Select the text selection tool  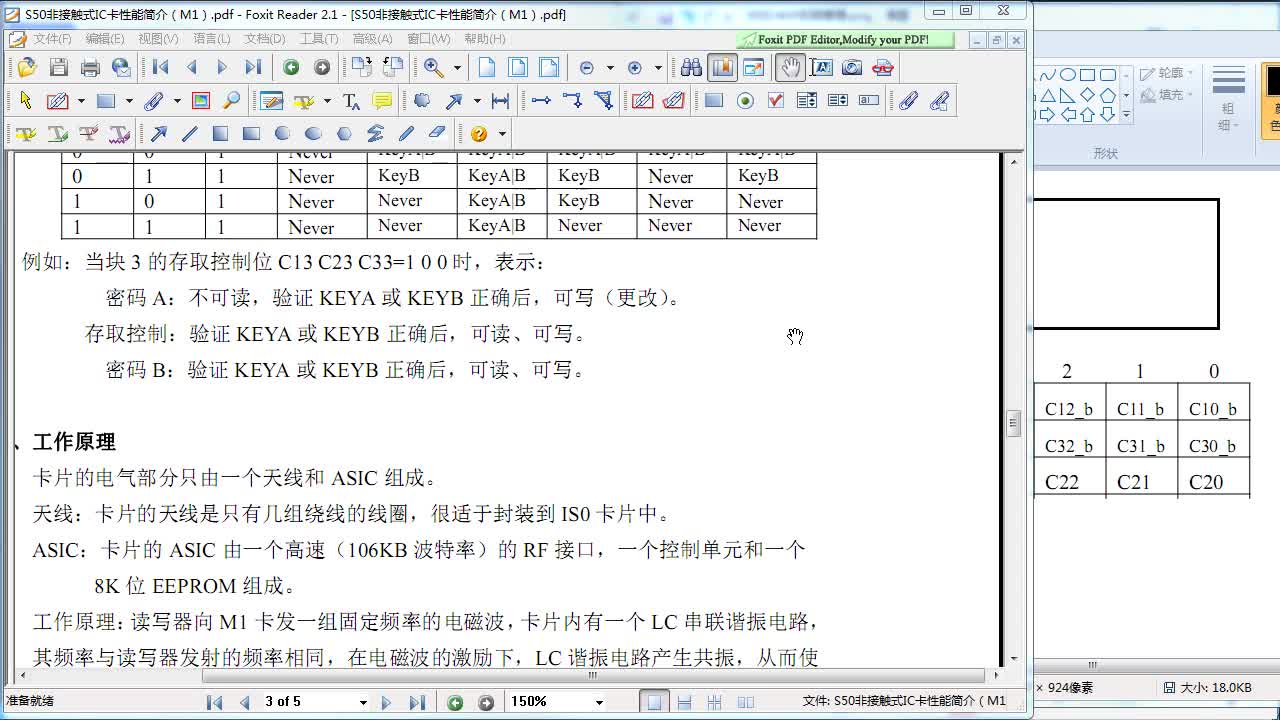click(821, 68)
